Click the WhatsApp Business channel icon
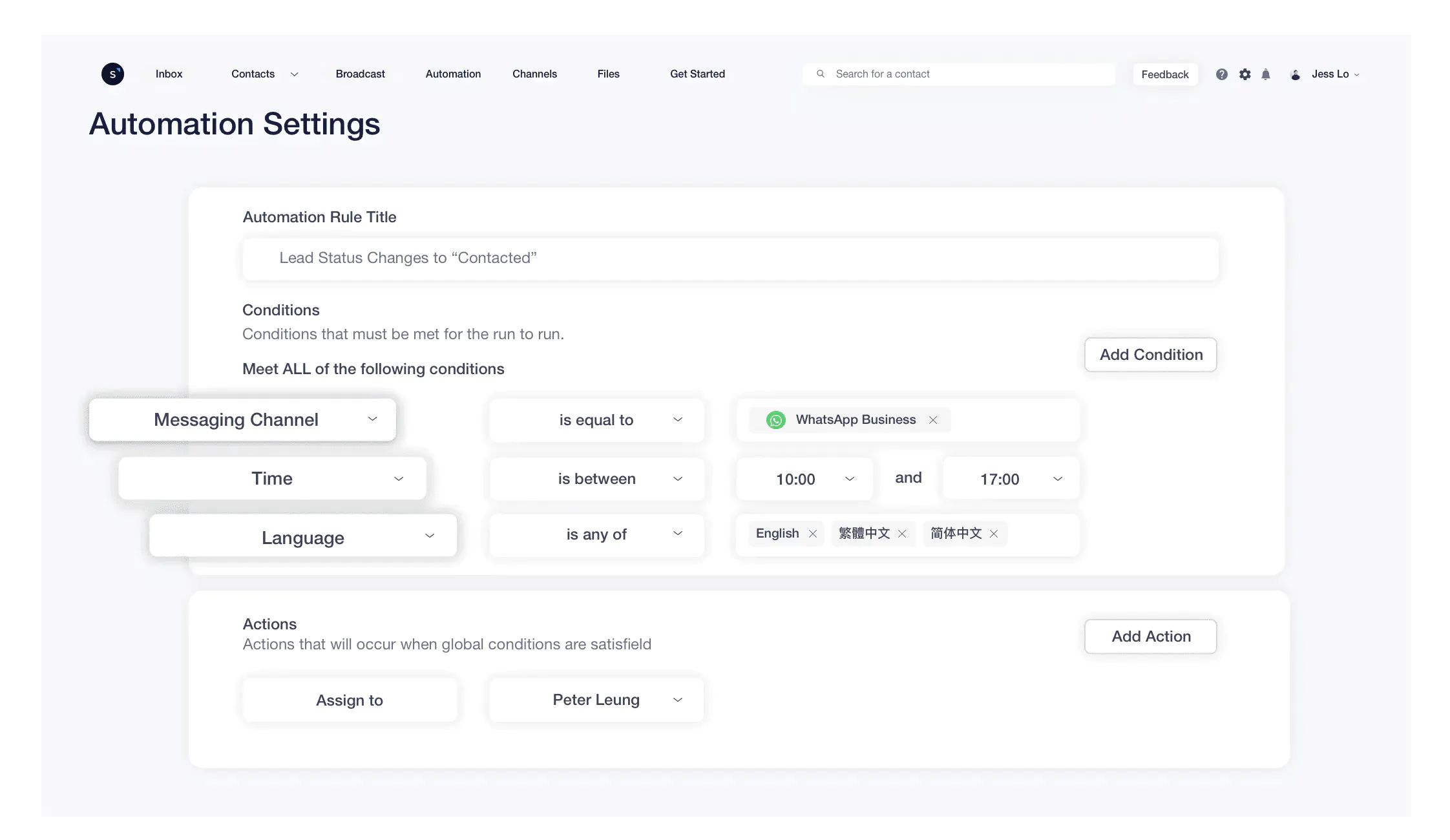The height and width of the screenshot is (840, 1450). point(776,419)
